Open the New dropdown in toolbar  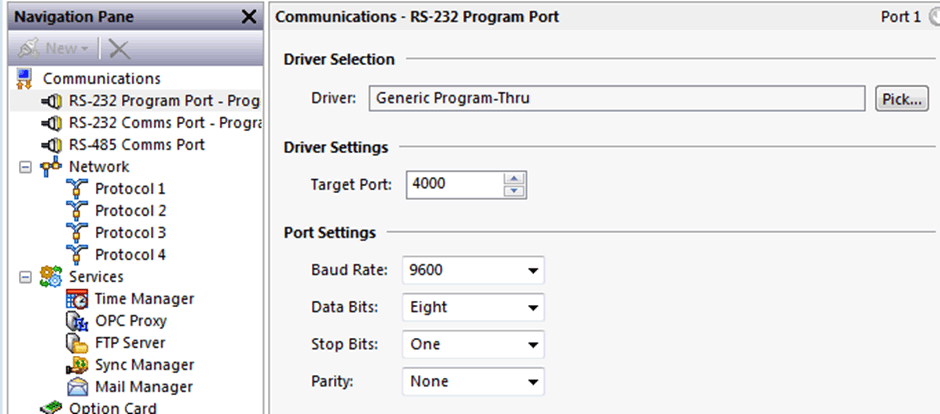pos(53,49)
